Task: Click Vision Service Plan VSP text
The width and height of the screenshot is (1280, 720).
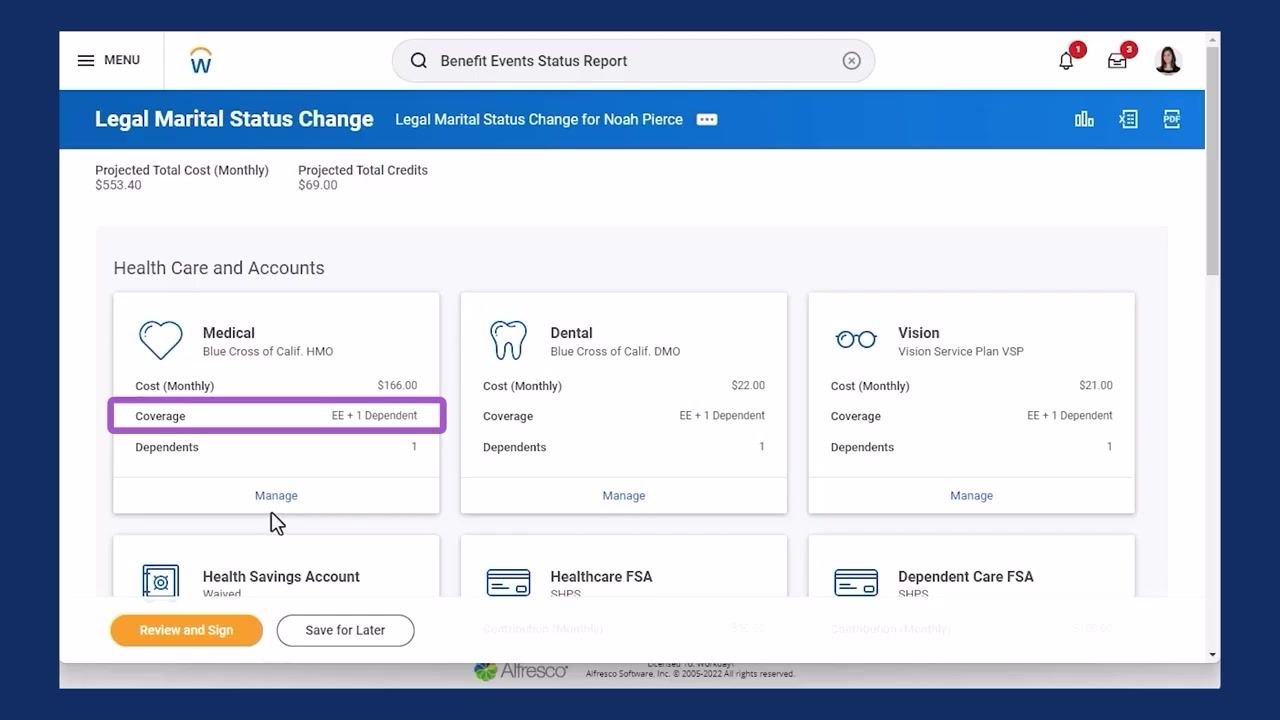Action: (x=961, y=352)
